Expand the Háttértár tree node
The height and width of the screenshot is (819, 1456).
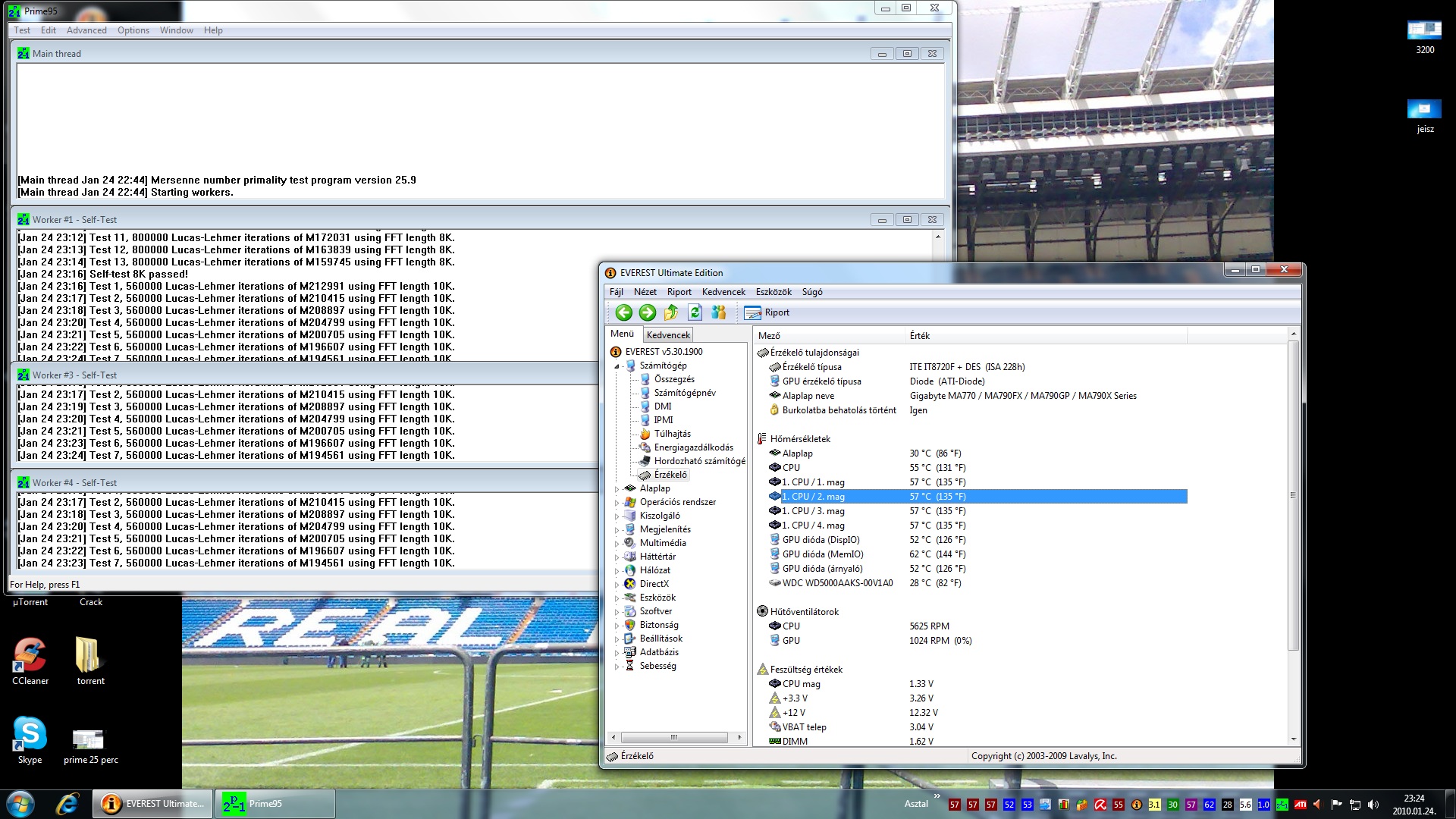(x=617, y=557)
